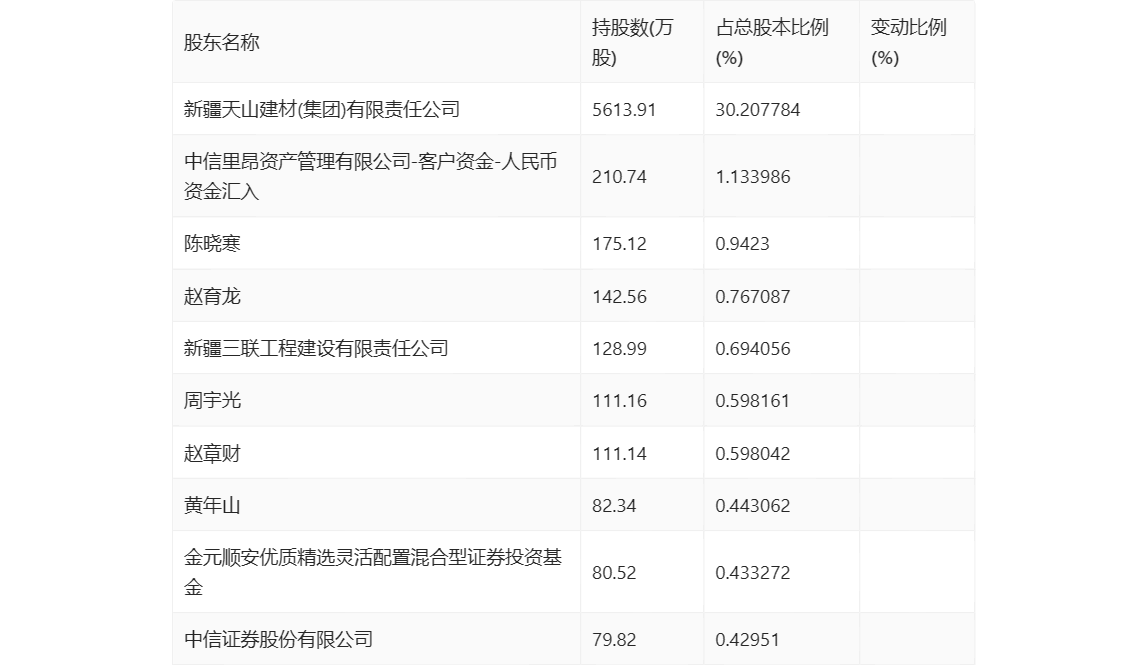Click shareholder name 黄年山
Image resolution: width=1148 pixels, height=665 pixels.
(212, 505)
